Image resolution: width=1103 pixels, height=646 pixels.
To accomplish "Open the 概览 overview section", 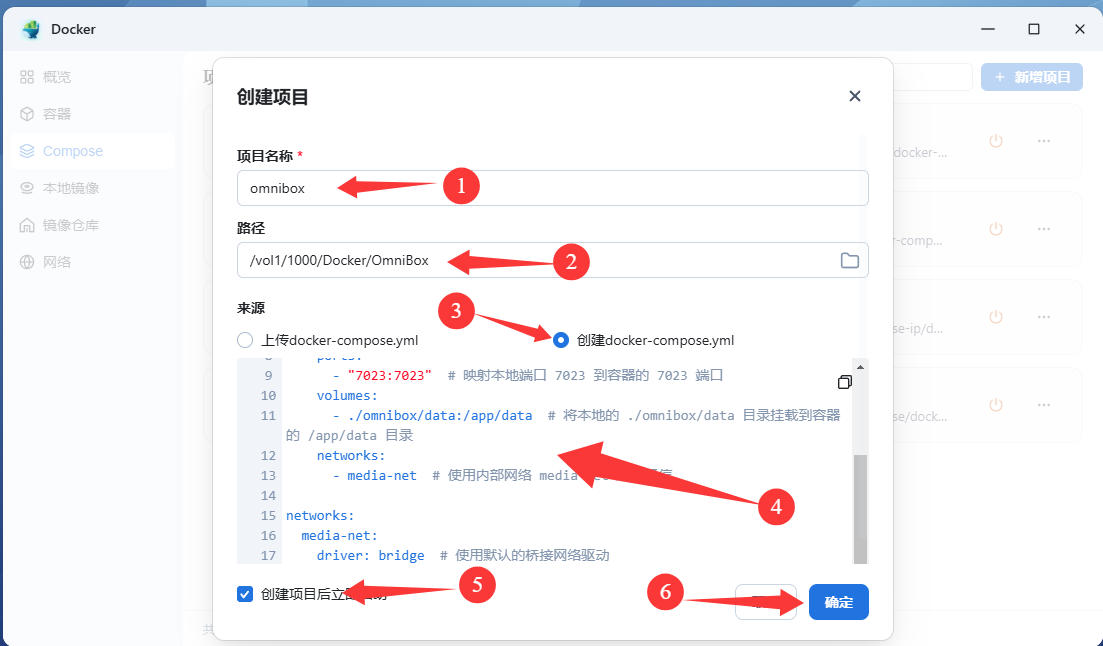I will [56, 77].
